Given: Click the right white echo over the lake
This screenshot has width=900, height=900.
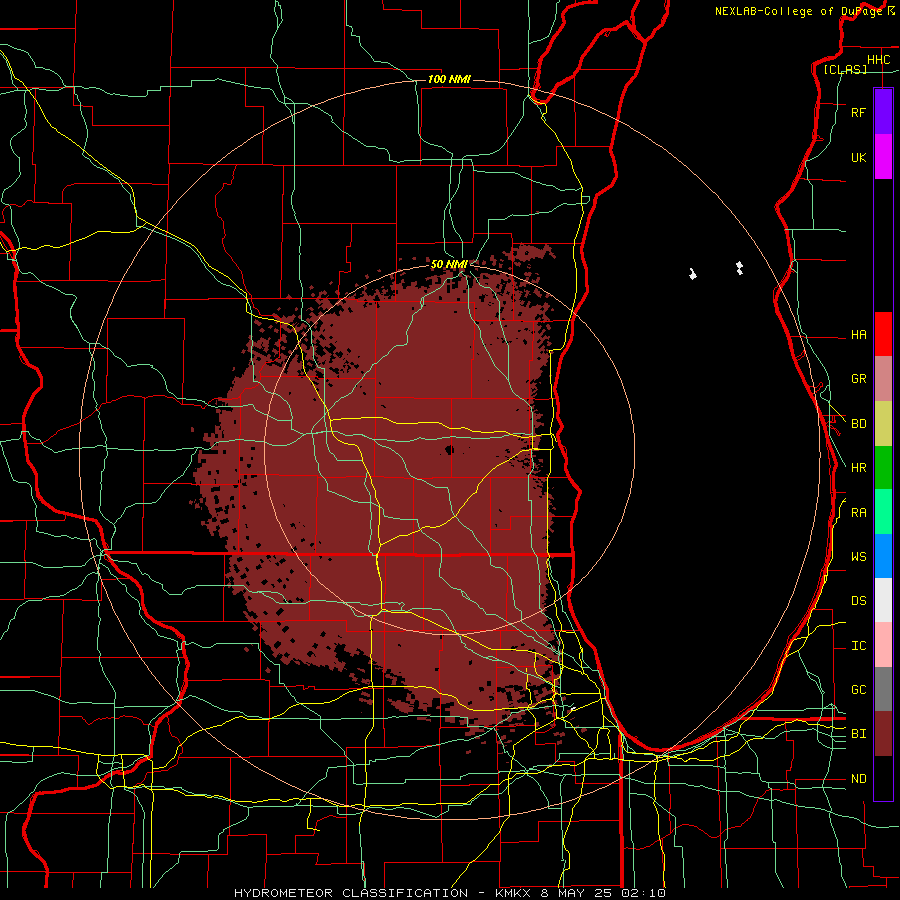Looking at the screenshot, I should point(739,267).
